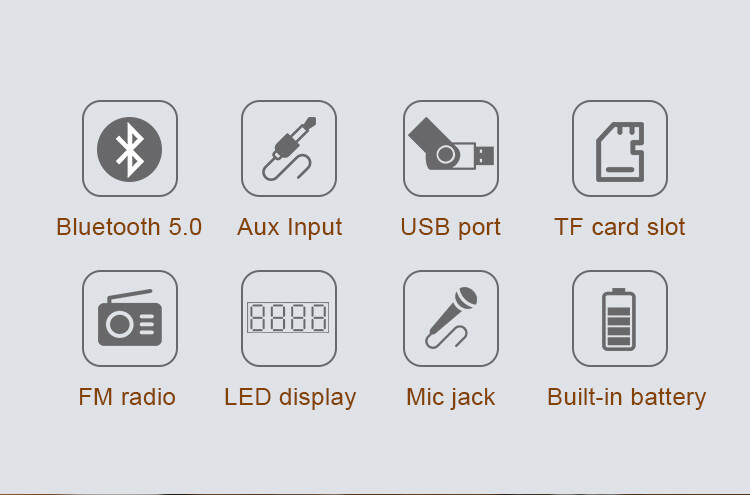Select the "Mic jack" text
Image resolution: width=750 pixels, height=495 pixels.
[x=451, y=398]
